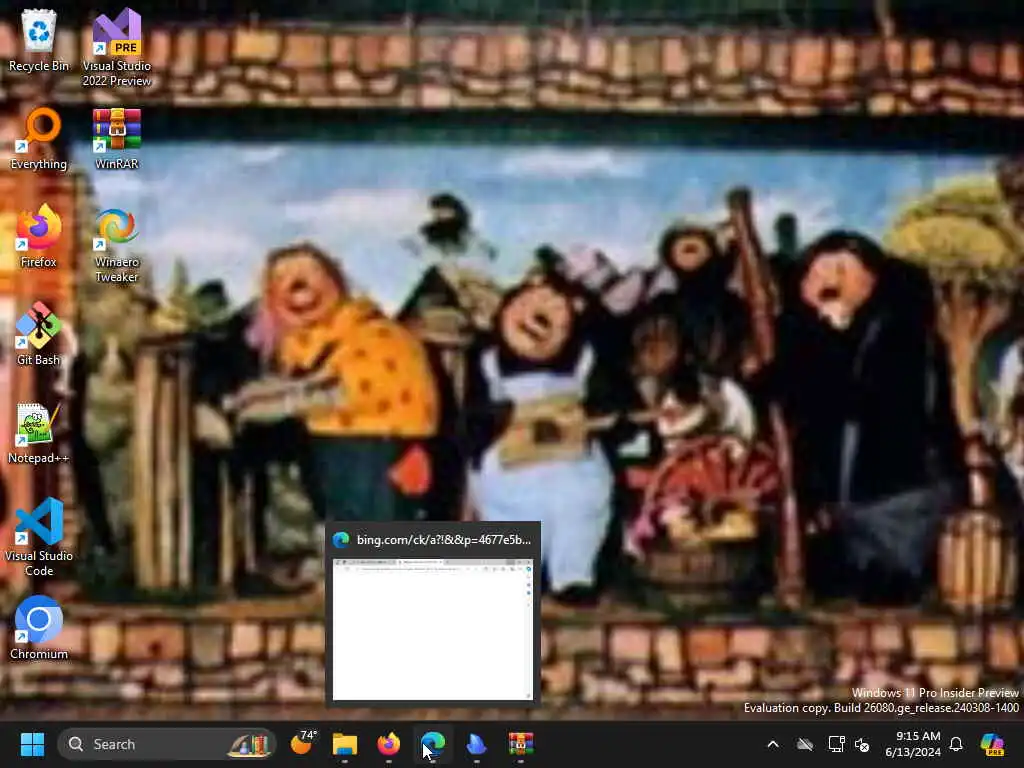Click the Microsoft Edge taskbar icon
This screenshot has height=768, width=1024.
(x=432, y=744)
